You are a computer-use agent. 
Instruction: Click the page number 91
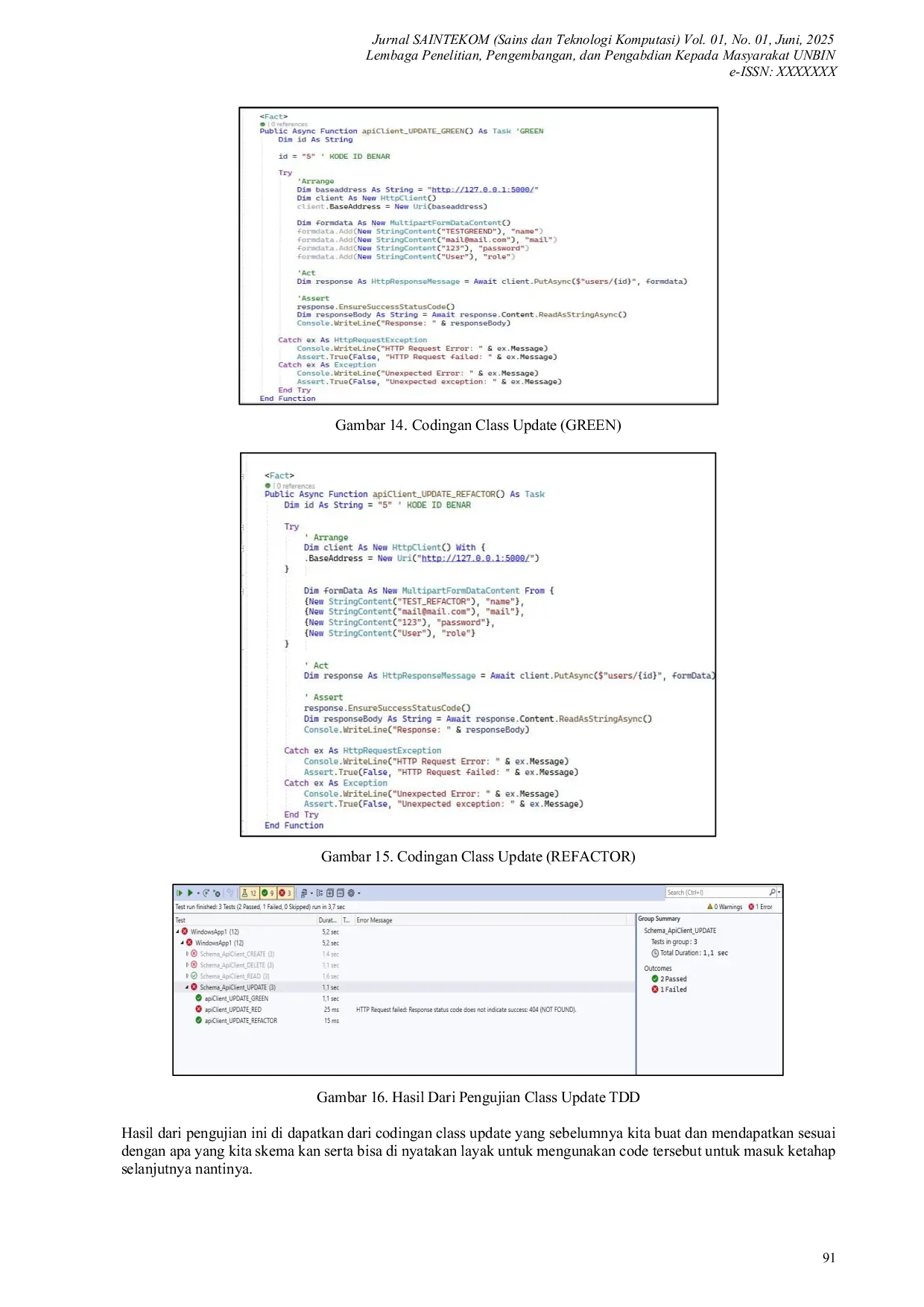pos(829,1258)
